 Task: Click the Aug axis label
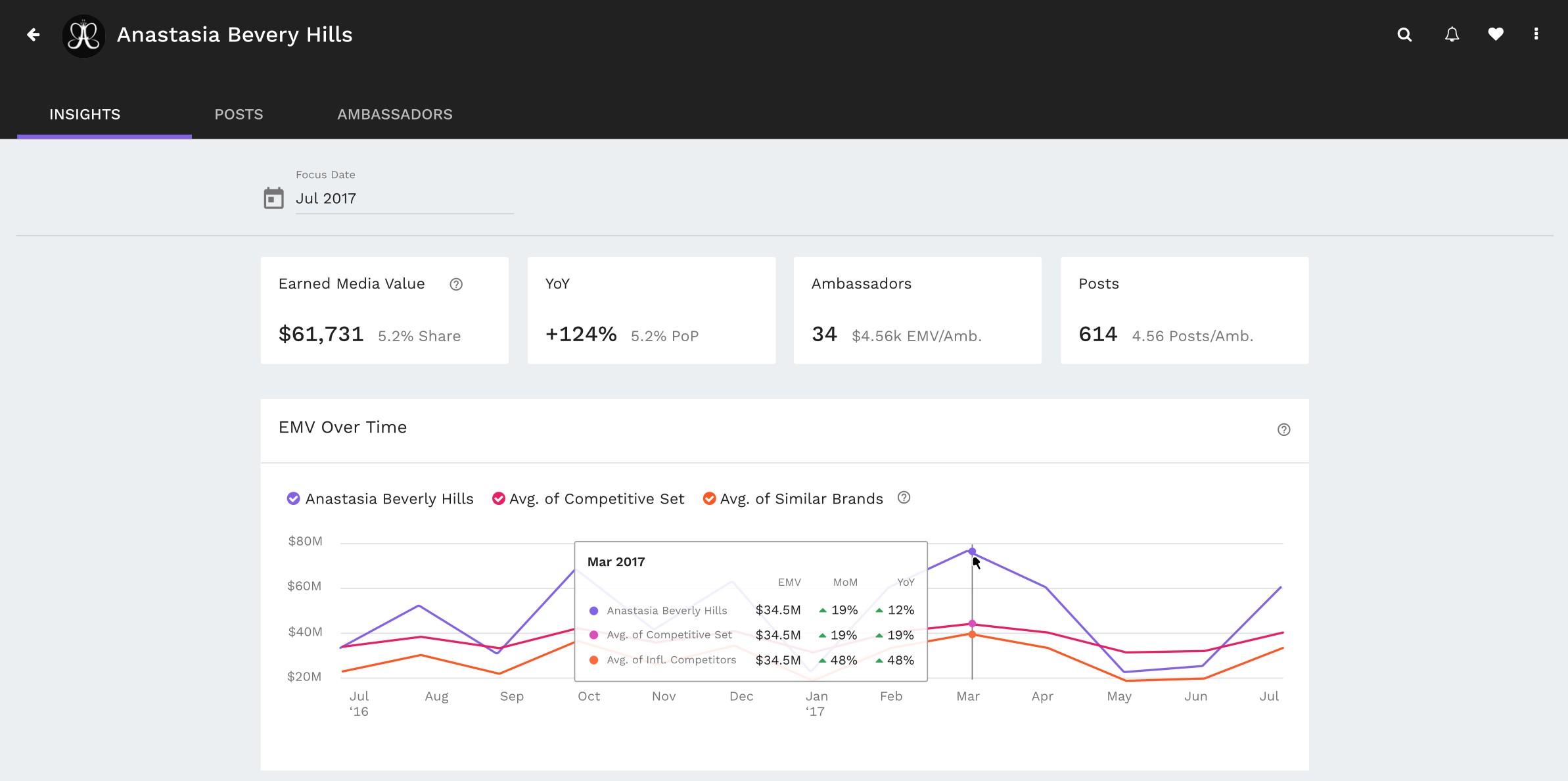point(436,696)
